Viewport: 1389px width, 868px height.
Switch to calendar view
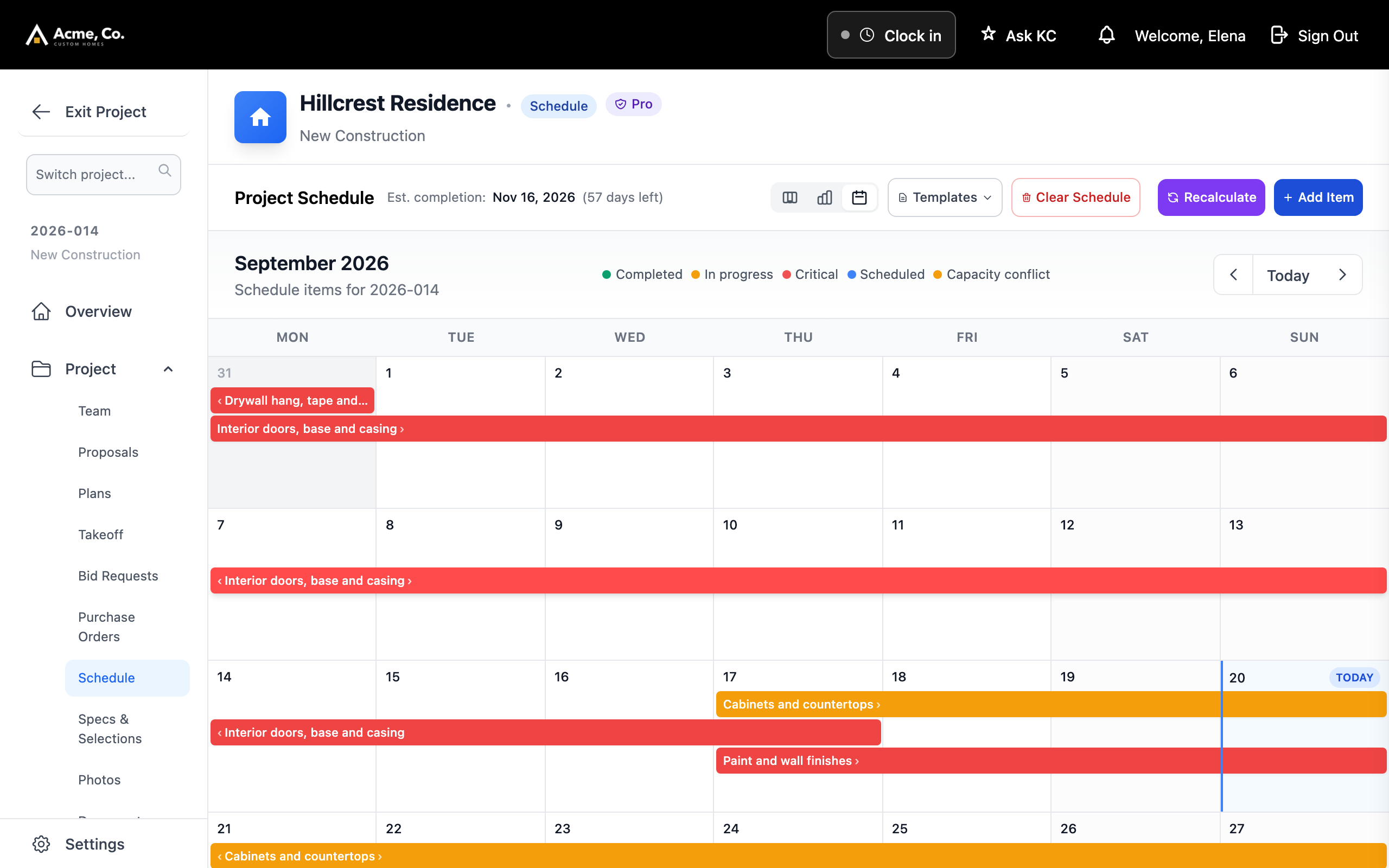pos(859,197)
